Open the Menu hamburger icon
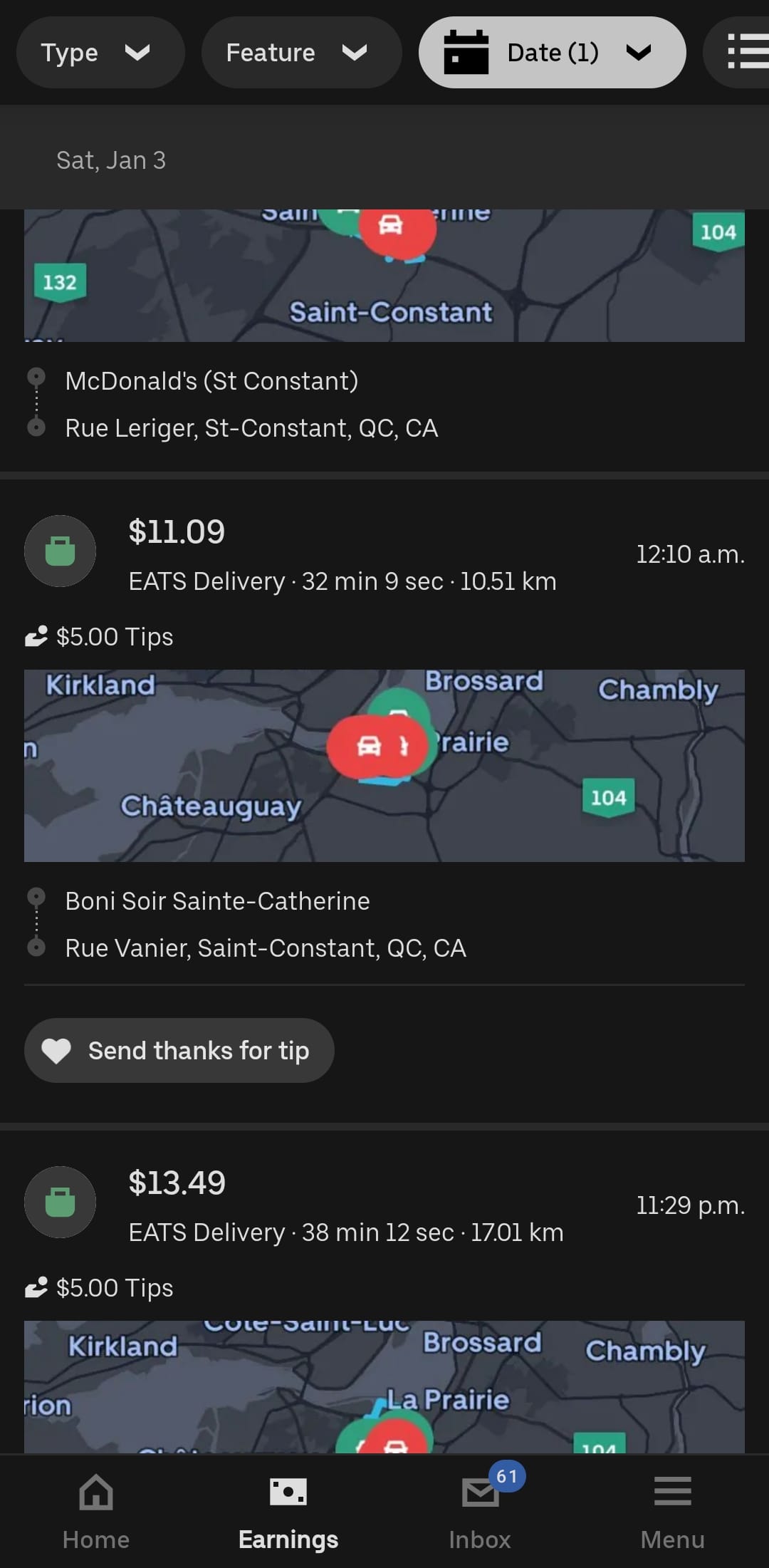This screenshot has width=769, height=1568. (673, 1492)
